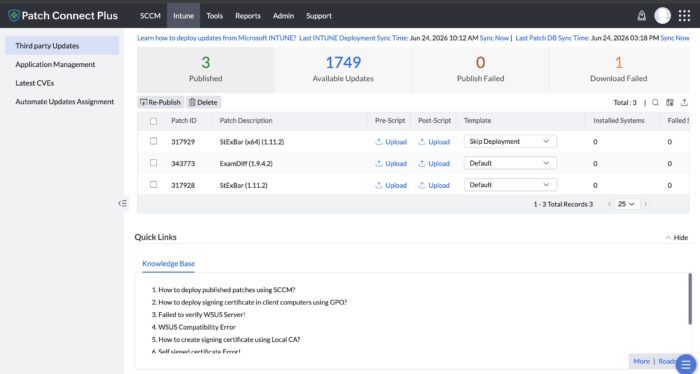Click the Re-Publish button
The width and height of the screenshot is (700, 374).
tap(160, 102)
